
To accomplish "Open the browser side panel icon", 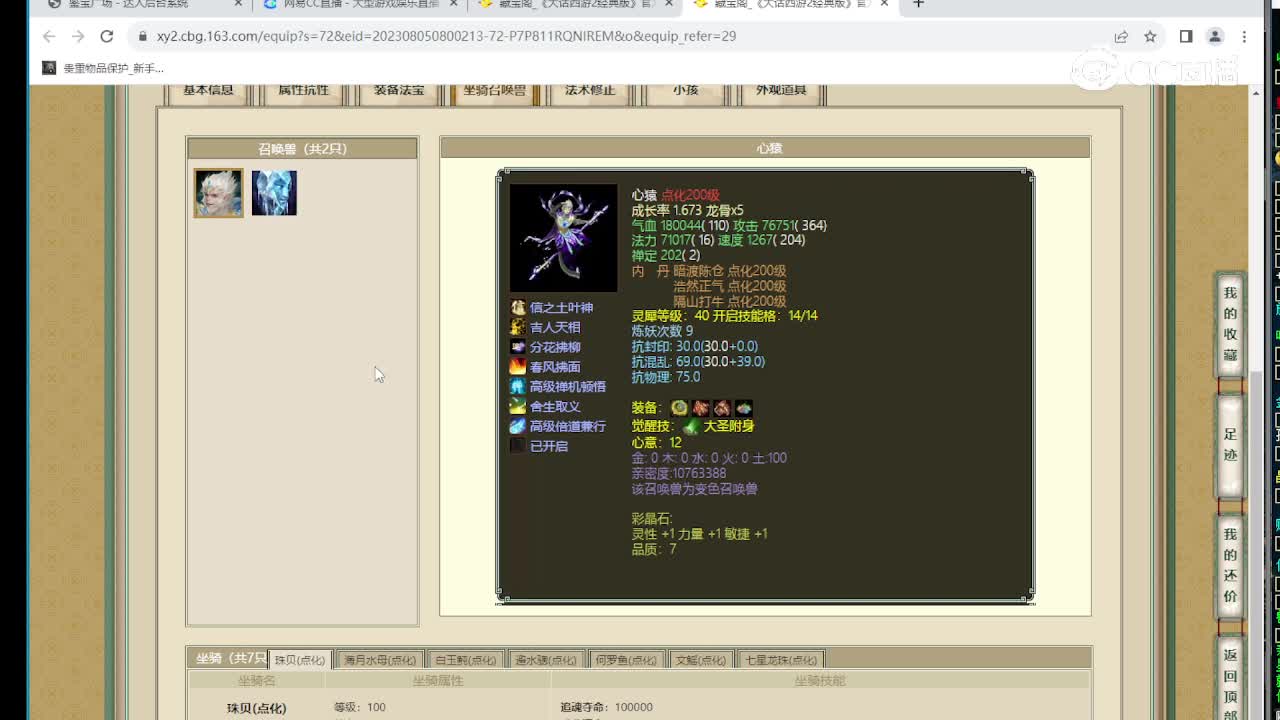I will [1186, 36].
